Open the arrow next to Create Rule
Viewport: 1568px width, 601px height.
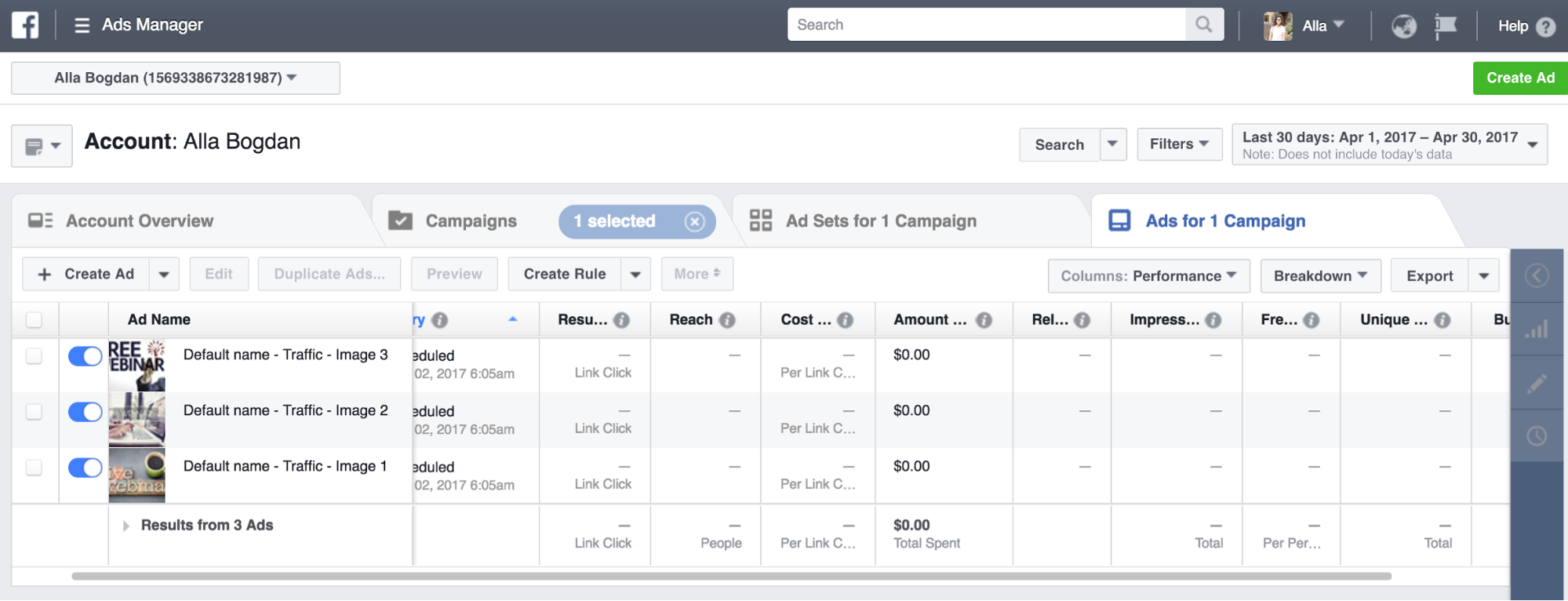tap(635, 274)
